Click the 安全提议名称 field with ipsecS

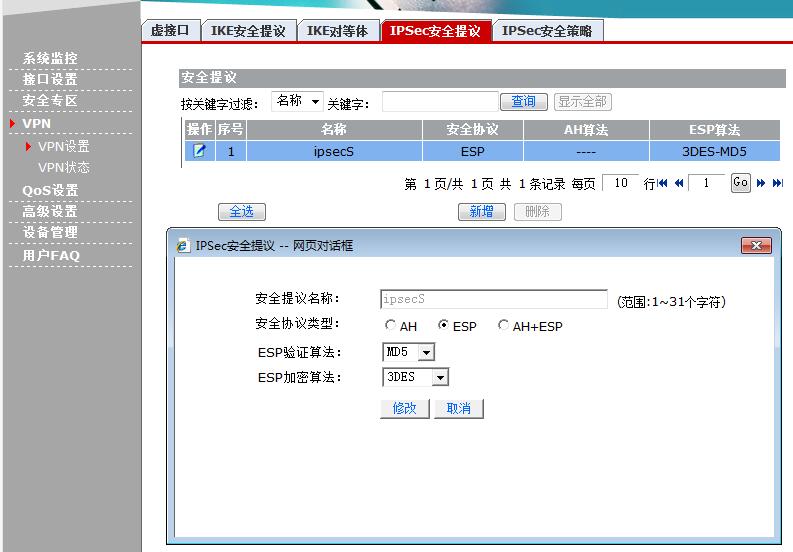tap(494, 299)
